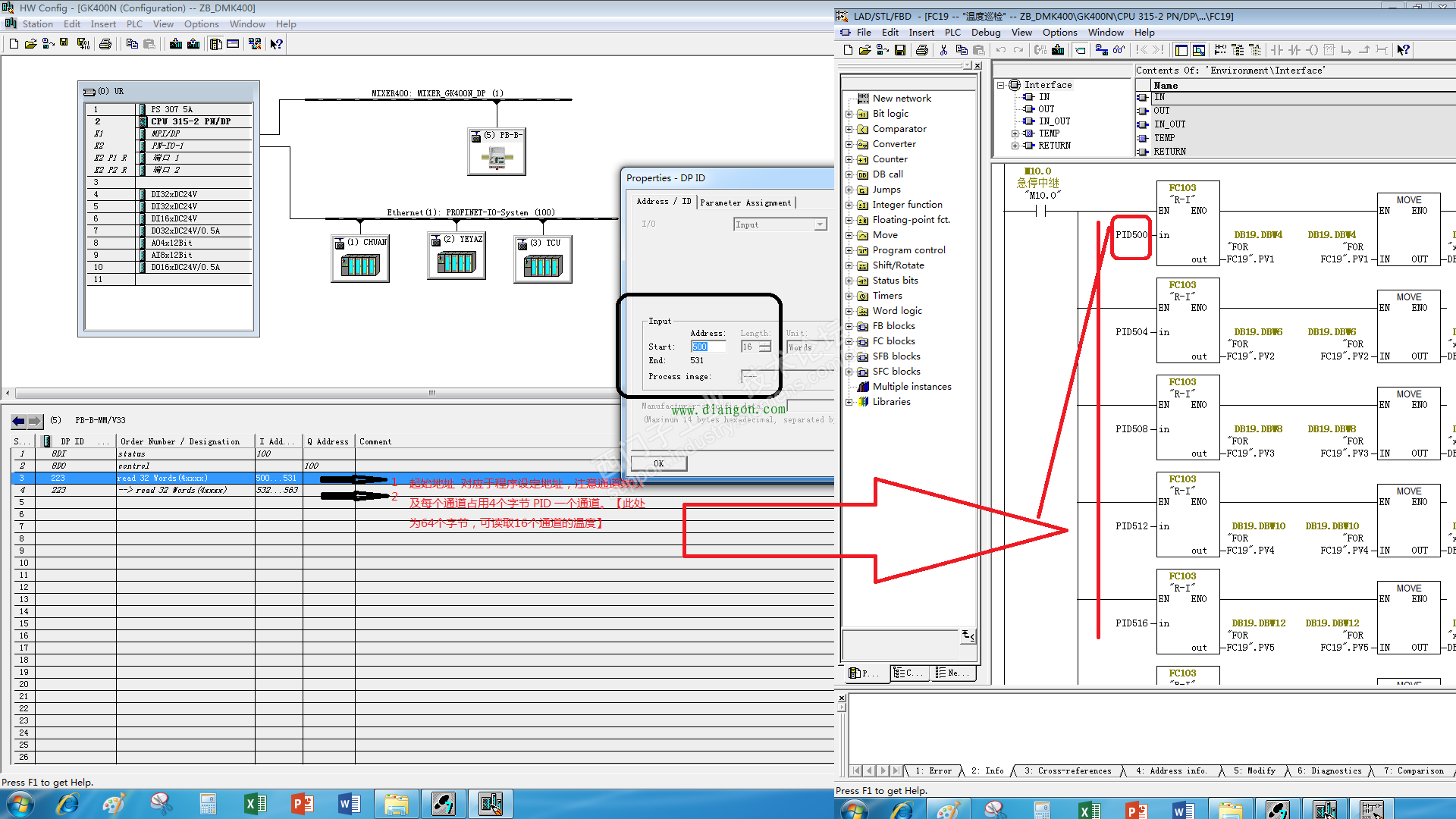Click Start address input field showing 500
The height and width of the screenshot is (819, 1456).
708,347
